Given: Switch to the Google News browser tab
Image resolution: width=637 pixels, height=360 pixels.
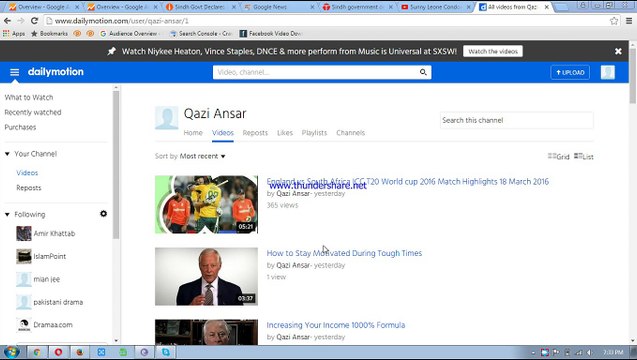Looking at the screenshot, I should 279,7.
